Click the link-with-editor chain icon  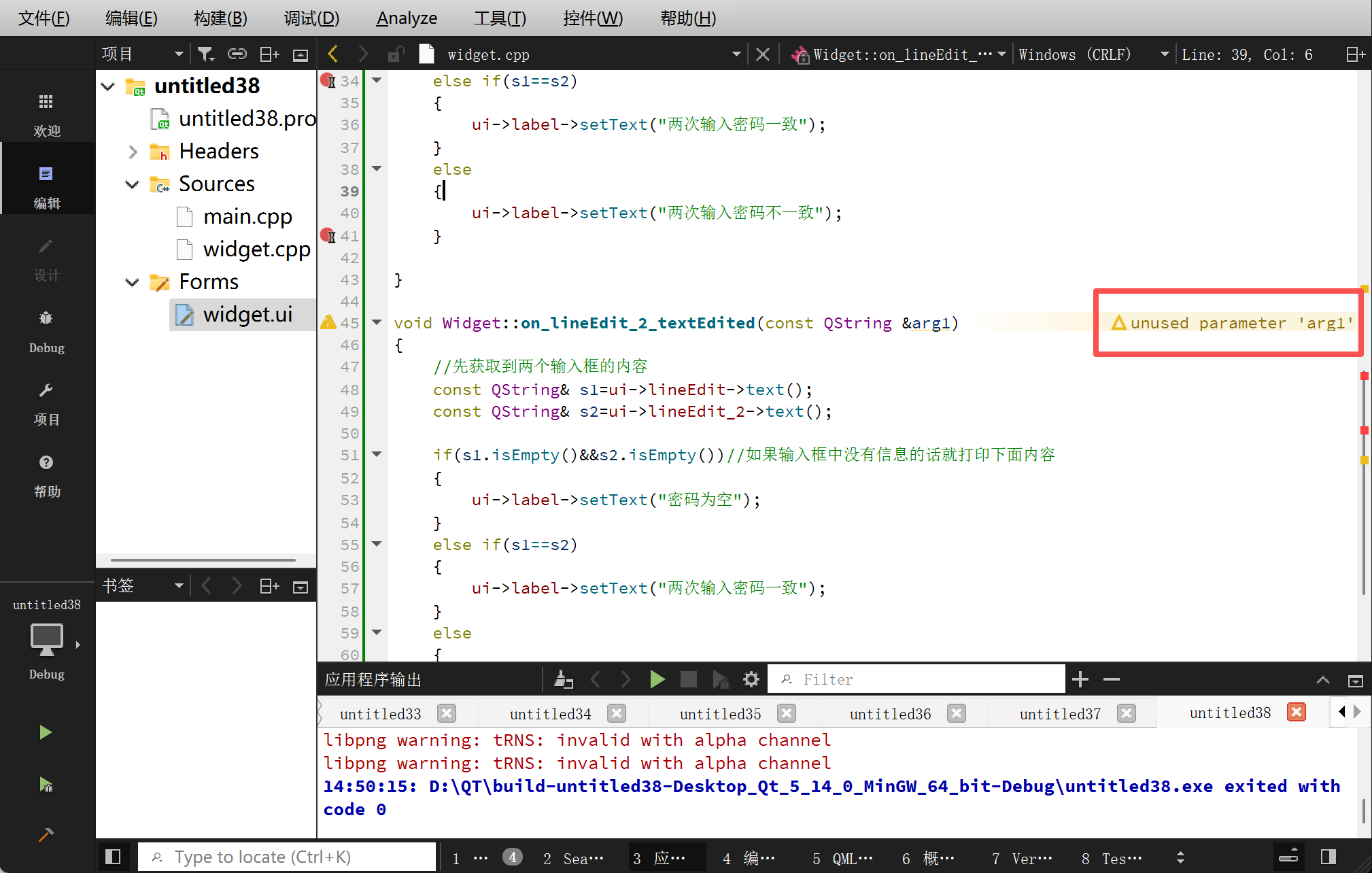[237, 54]
